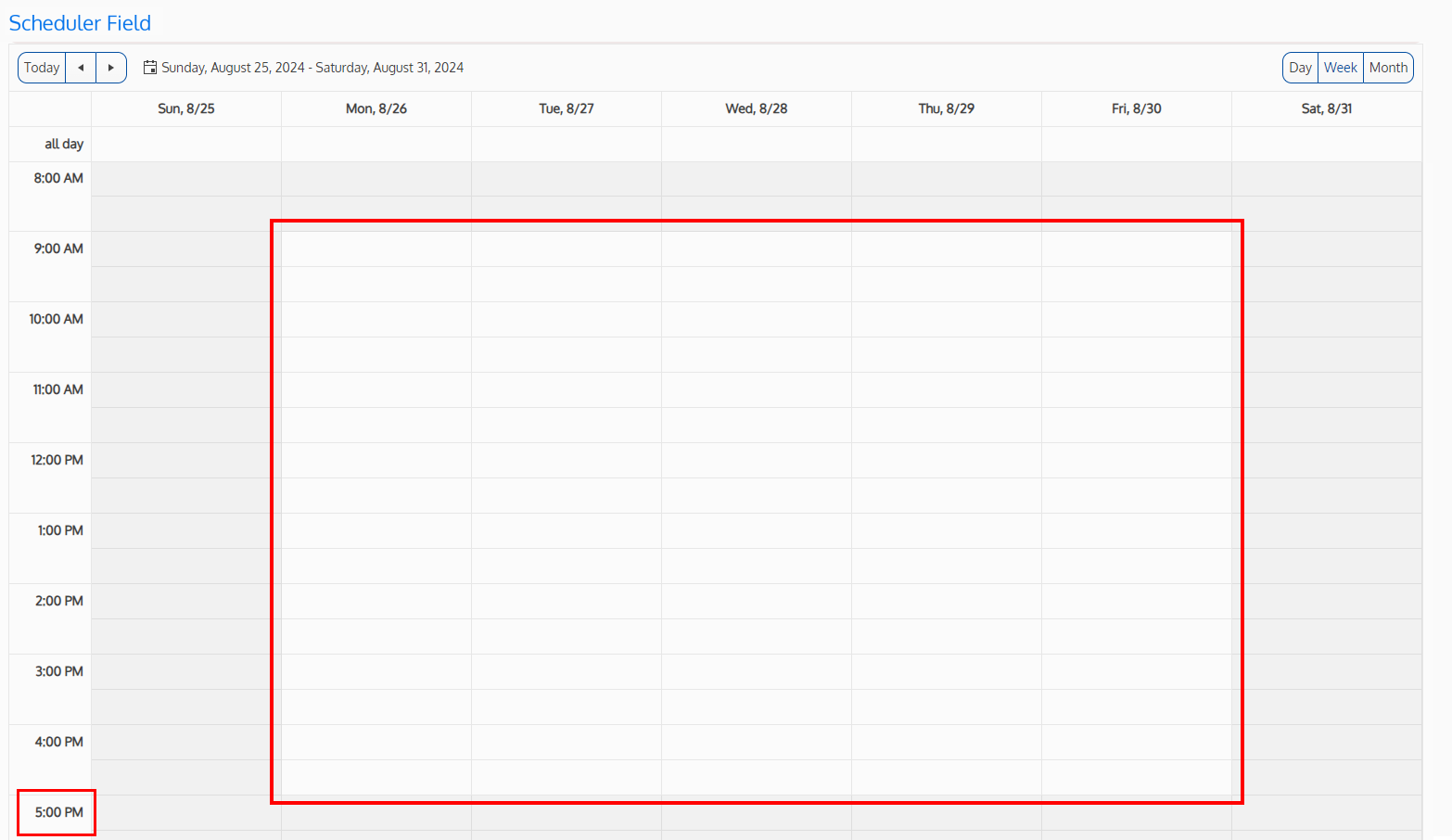Select Friday 8/30 slot starting 2:00 PM

[1137, 602]
